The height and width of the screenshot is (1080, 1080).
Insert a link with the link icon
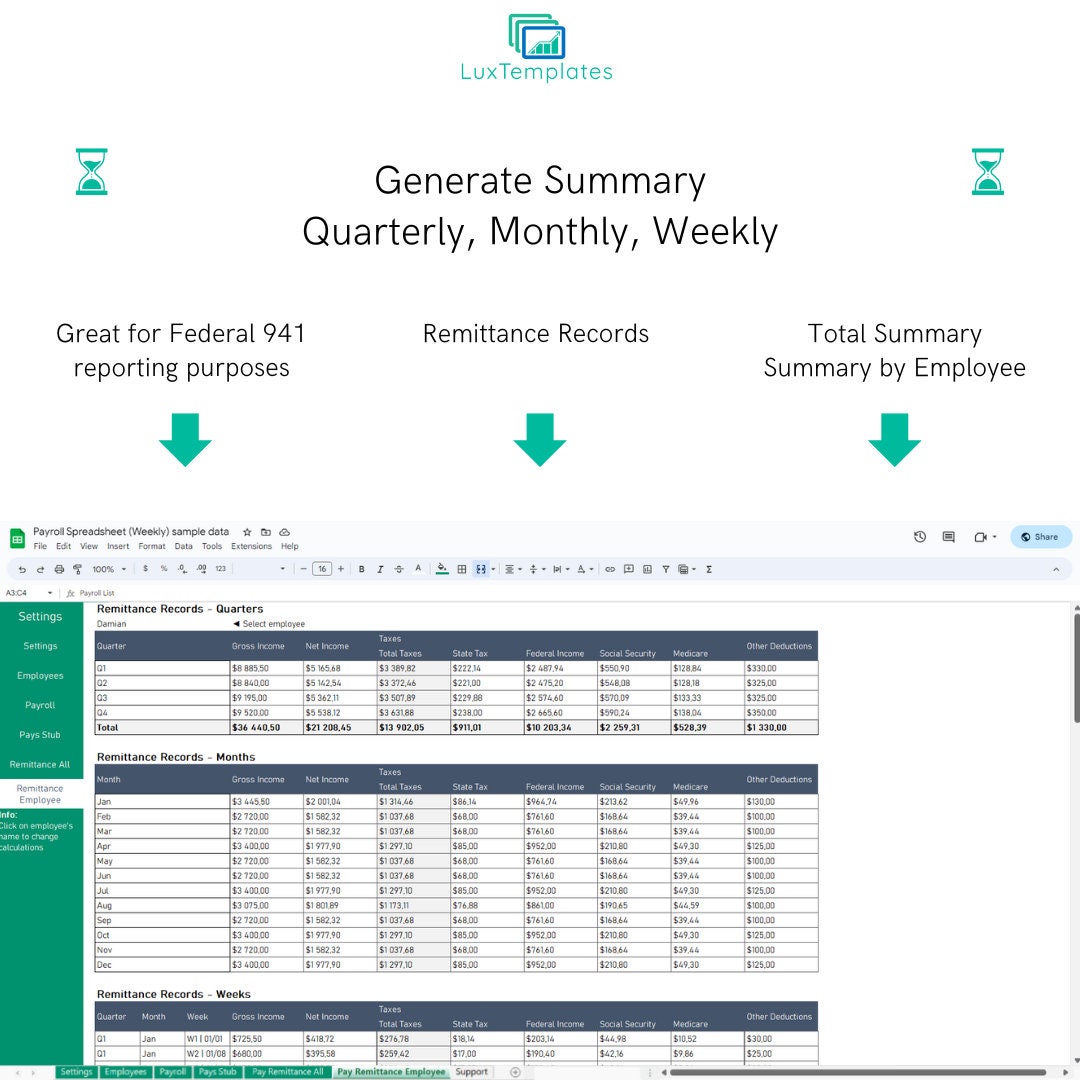610,570
